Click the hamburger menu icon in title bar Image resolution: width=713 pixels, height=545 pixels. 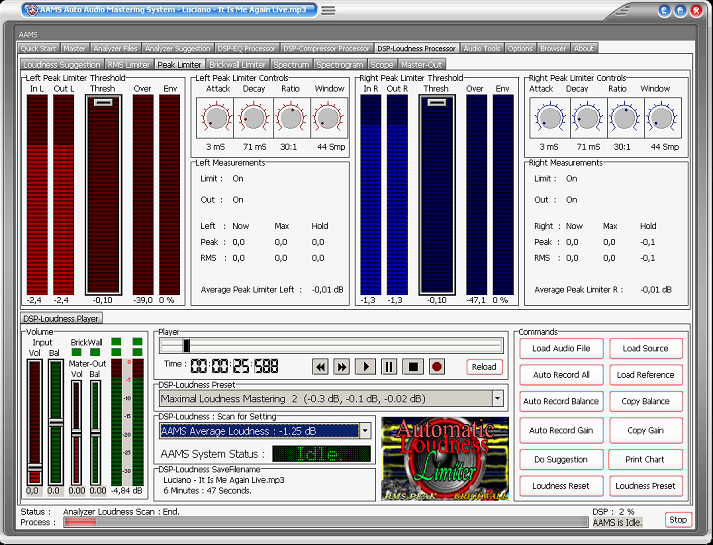328,10
